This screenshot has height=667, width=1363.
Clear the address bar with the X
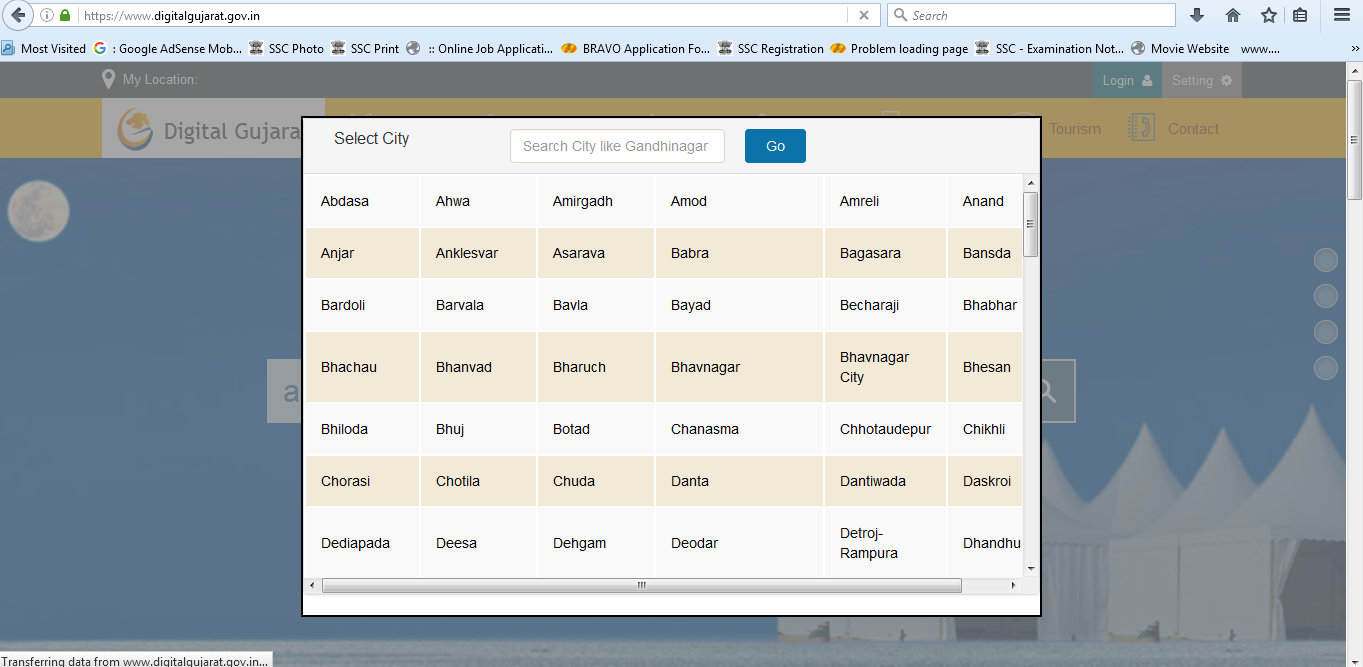tap(863, 15)
